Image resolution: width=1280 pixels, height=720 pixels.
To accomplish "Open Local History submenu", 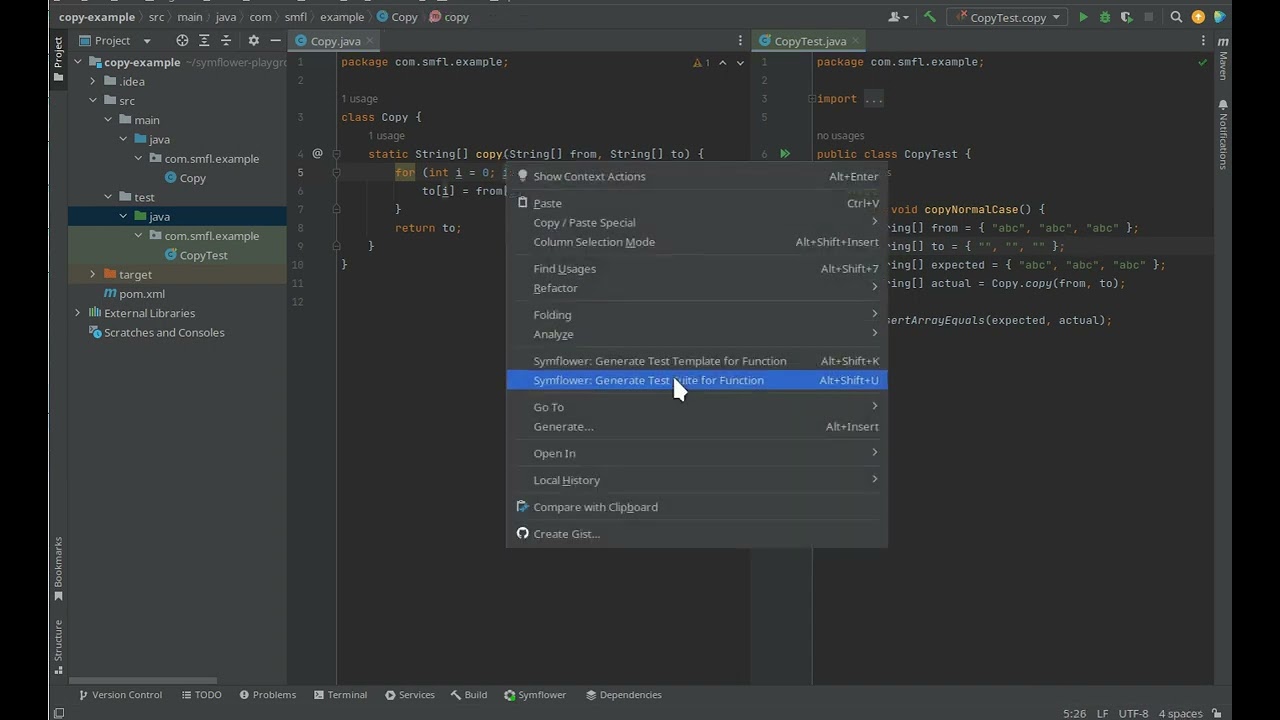I will click(697, 480).
